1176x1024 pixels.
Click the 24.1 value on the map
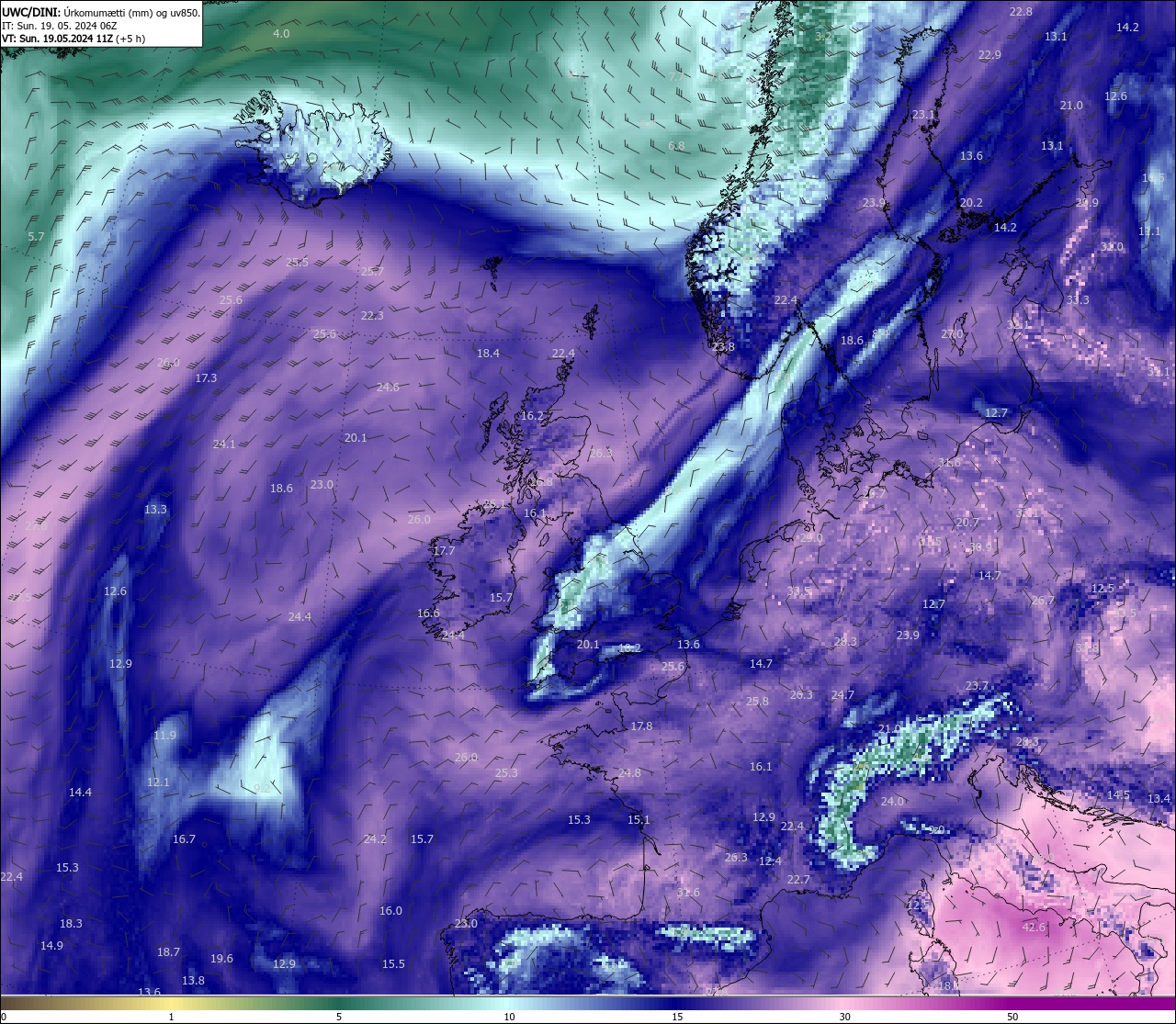coord(224,444)
